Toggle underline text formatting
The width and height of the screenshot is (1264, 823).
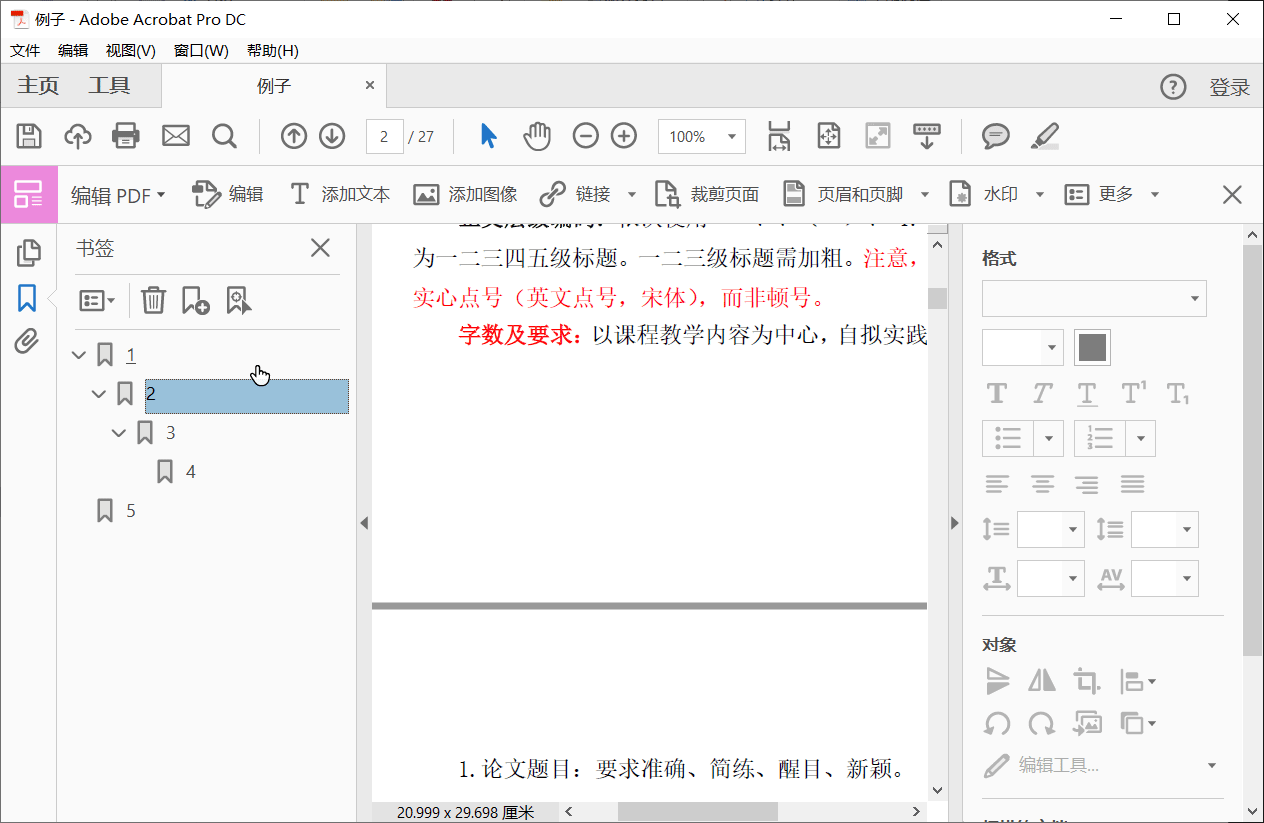tap(1087, 393)
